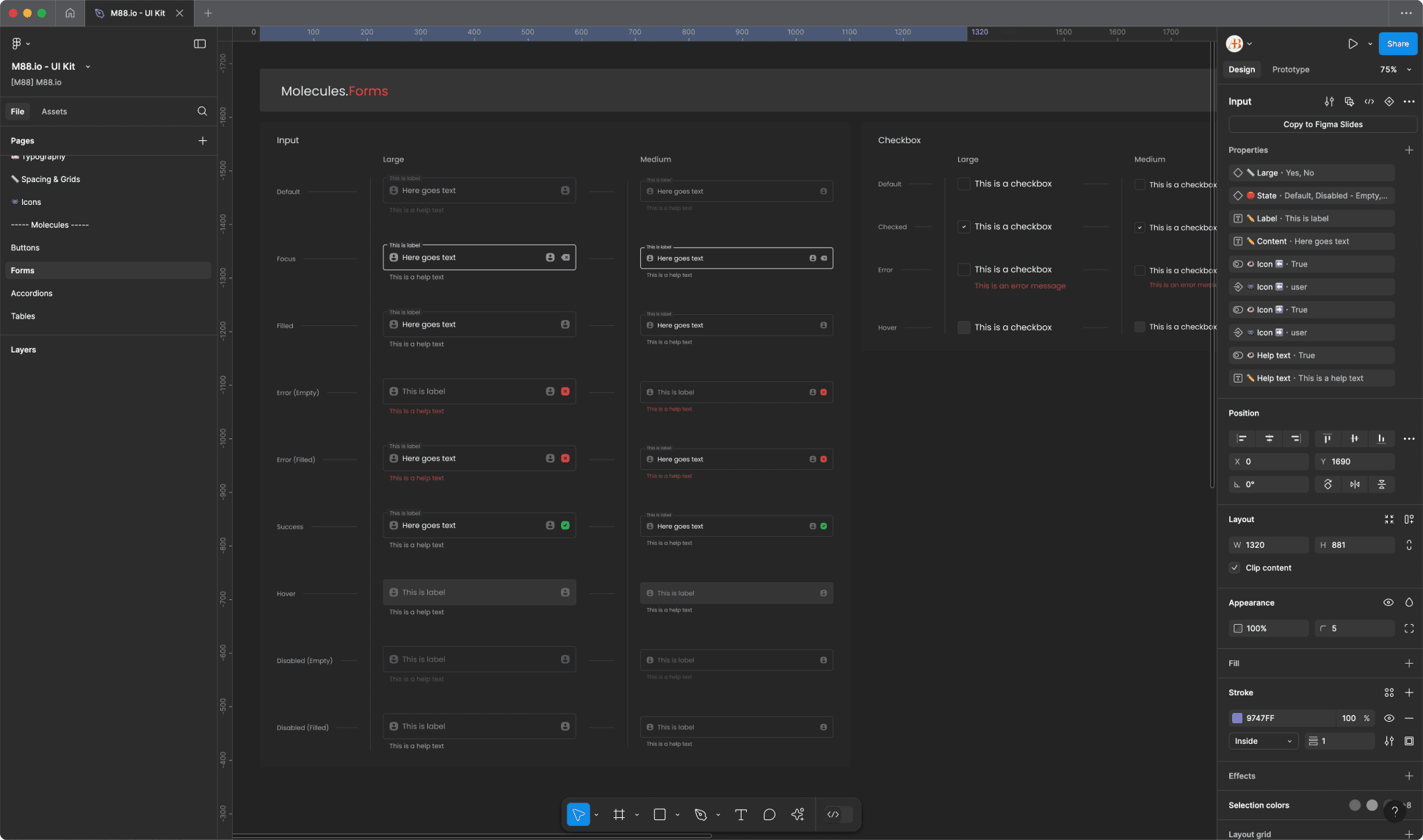Click the code icon in the Input panel header
Viewport: 1423px width, 840px height.
[x=1369, y=101]
